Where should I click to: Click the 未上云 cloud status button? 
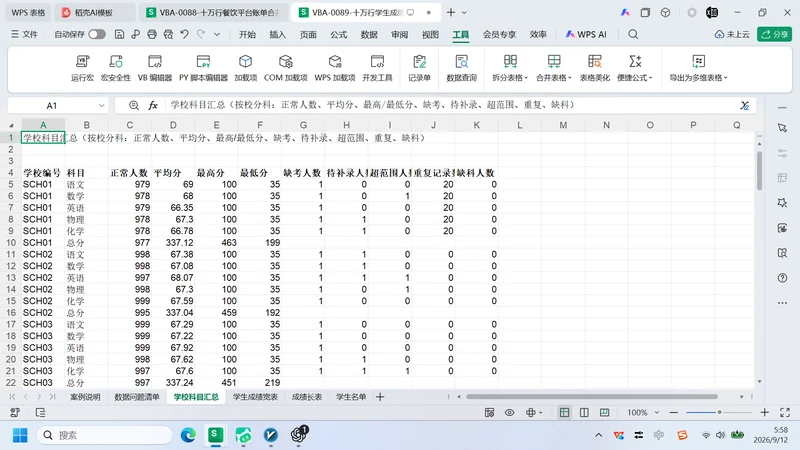[732, 34]
